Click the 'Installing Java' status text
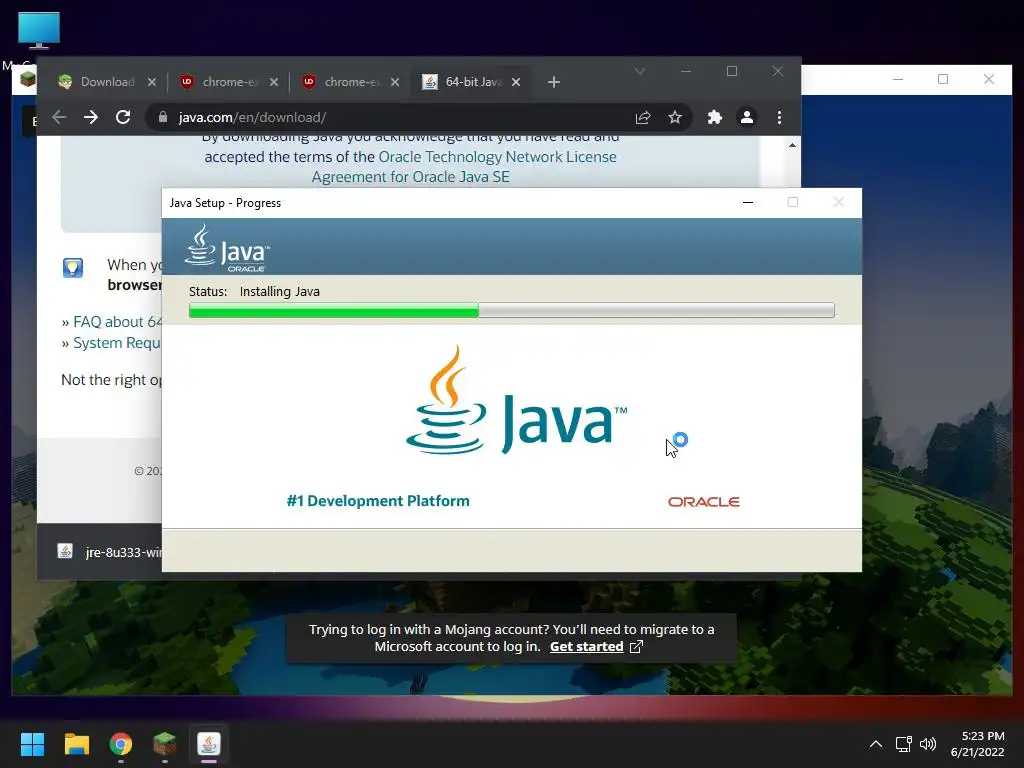The width and height of the screenshot is (1024, 768). [280, 292]
